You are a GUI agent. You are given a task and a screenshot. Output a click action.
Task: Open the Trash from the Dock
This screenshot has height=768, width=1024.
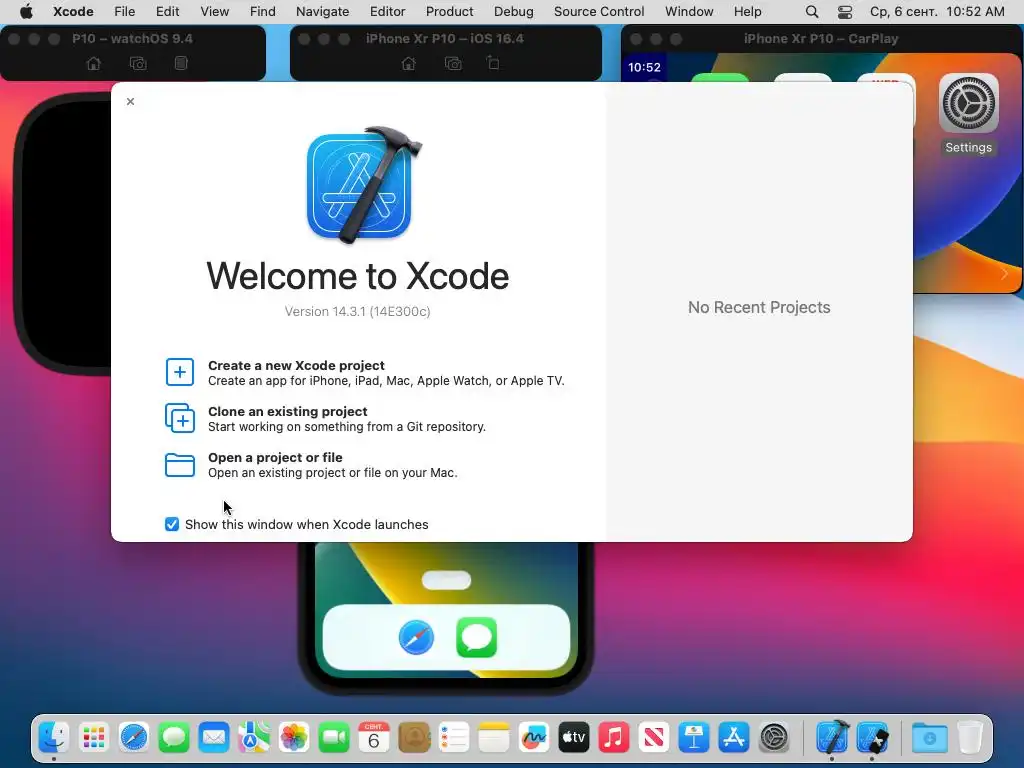[970, 738]
